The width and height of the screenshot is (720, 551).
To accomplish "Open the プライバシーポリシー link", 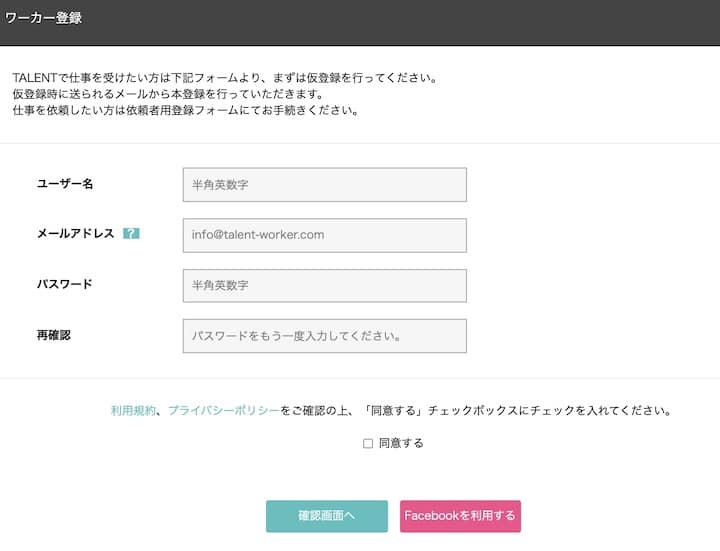I will pos(224,410).
